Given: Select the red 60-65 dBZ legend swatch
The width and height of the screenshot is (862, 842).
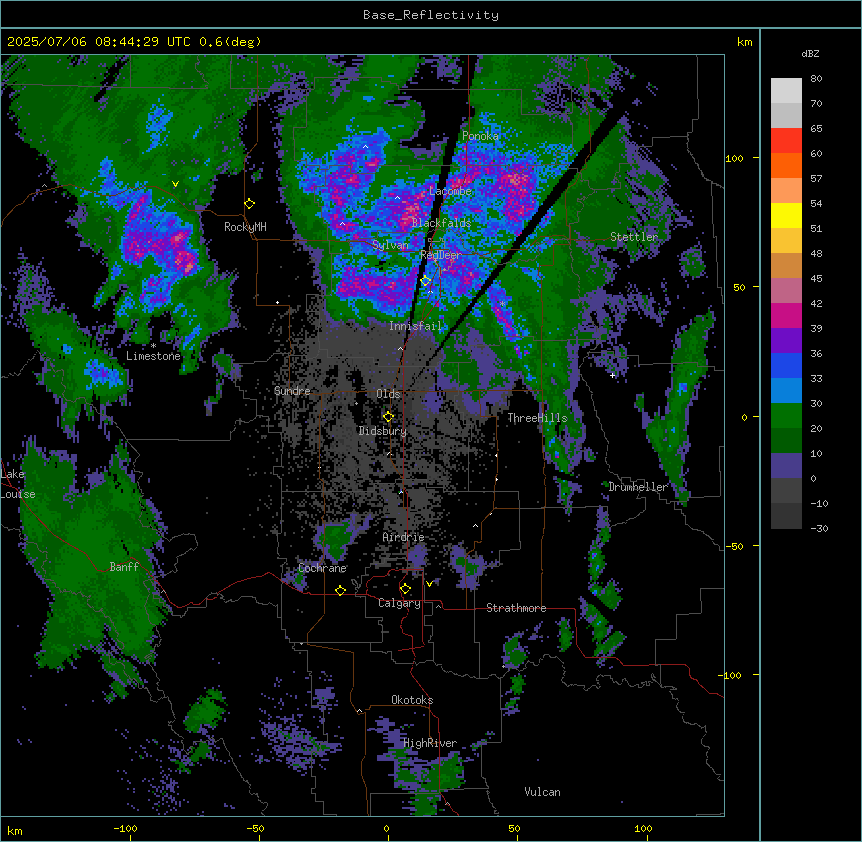Looking at the screenshot, I should pyautogui.click(x=786, y=141).
